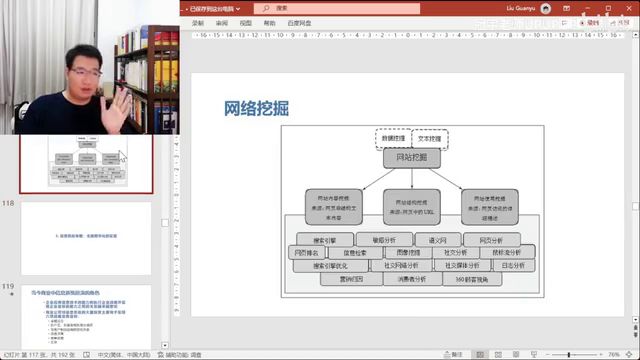Click the 搜索引擎优化 box in the diagram
Screen dimensions: 640x360
330,266
